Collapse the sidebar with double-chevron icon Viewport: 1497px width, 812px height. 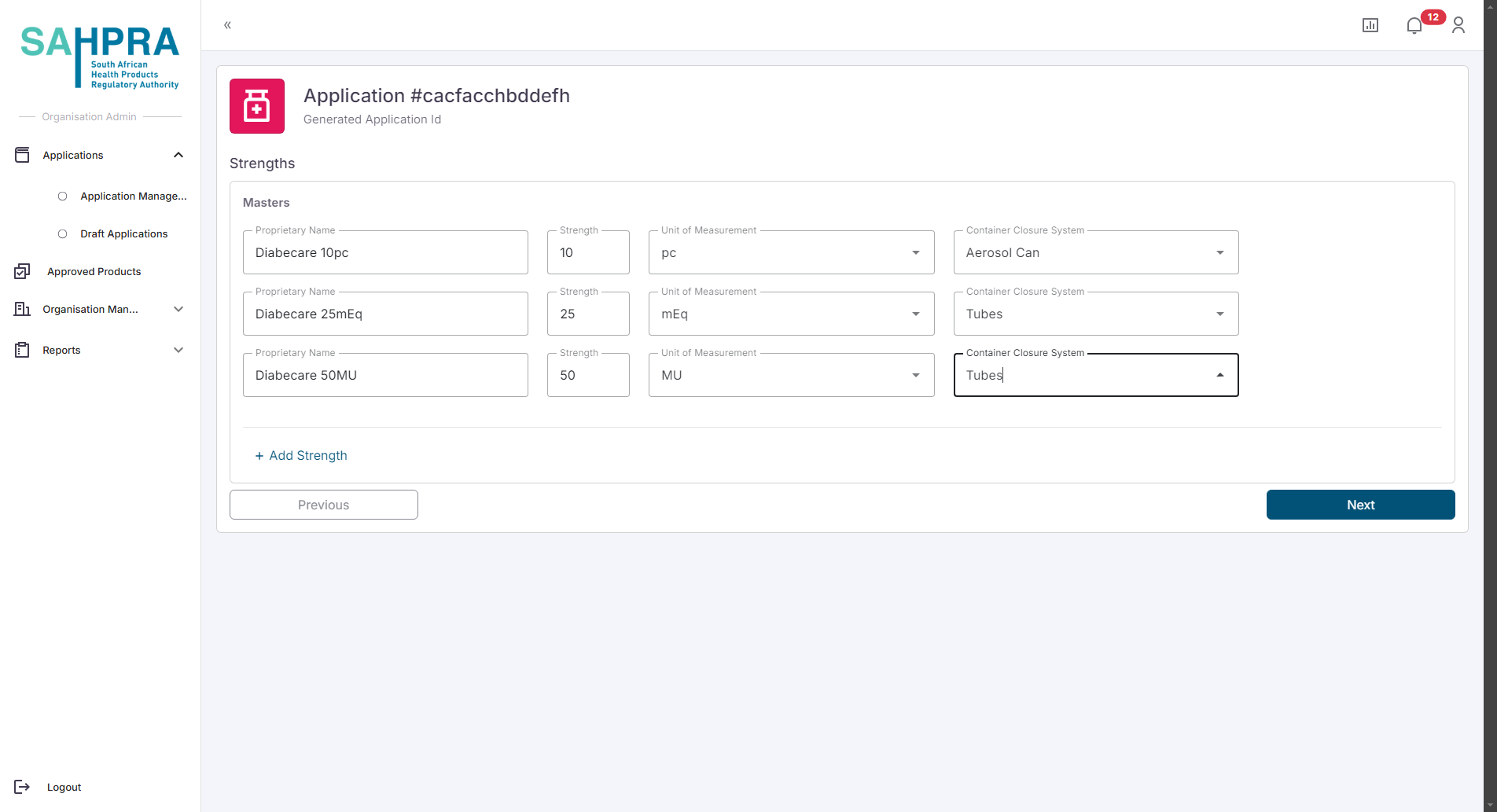(227, 25)
